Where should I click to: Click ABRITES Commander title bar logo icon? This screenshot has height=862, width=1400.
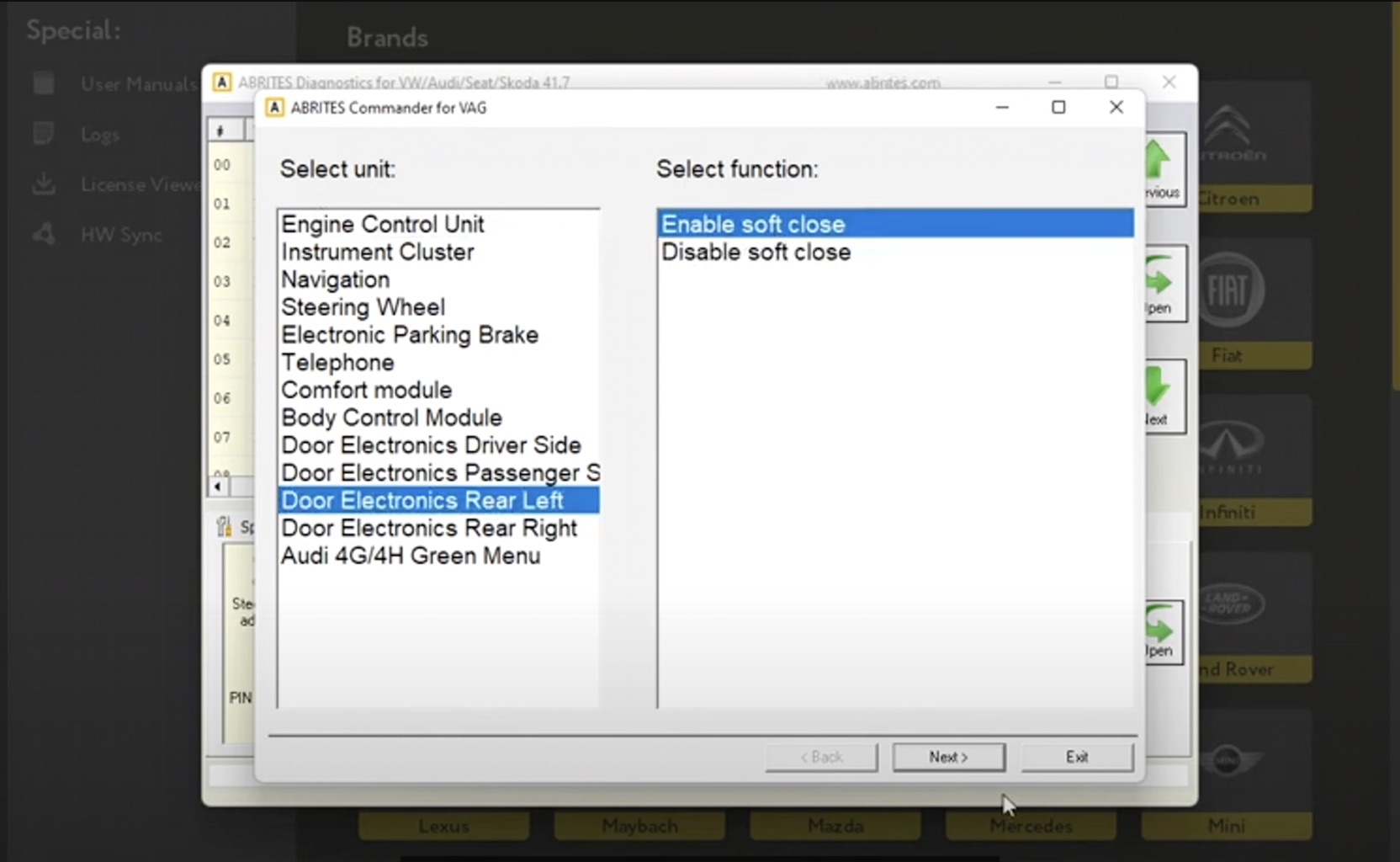[274, 108]
